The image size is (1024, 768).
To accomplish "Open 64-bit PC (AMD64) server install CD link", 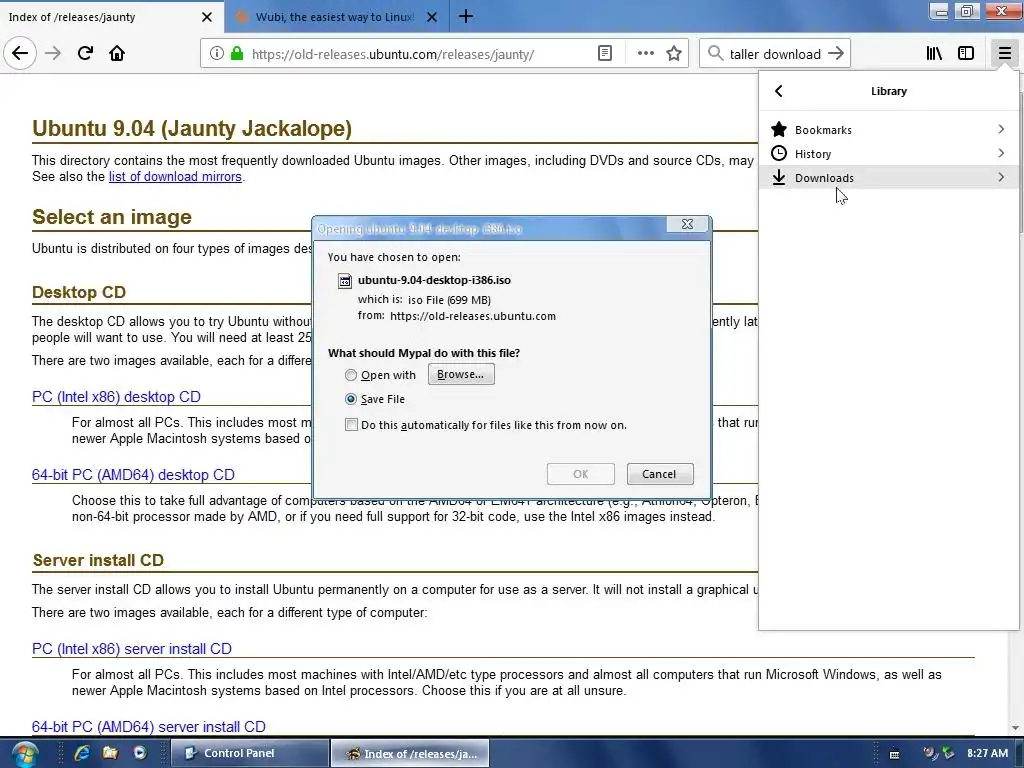I will tap(149, 727).
